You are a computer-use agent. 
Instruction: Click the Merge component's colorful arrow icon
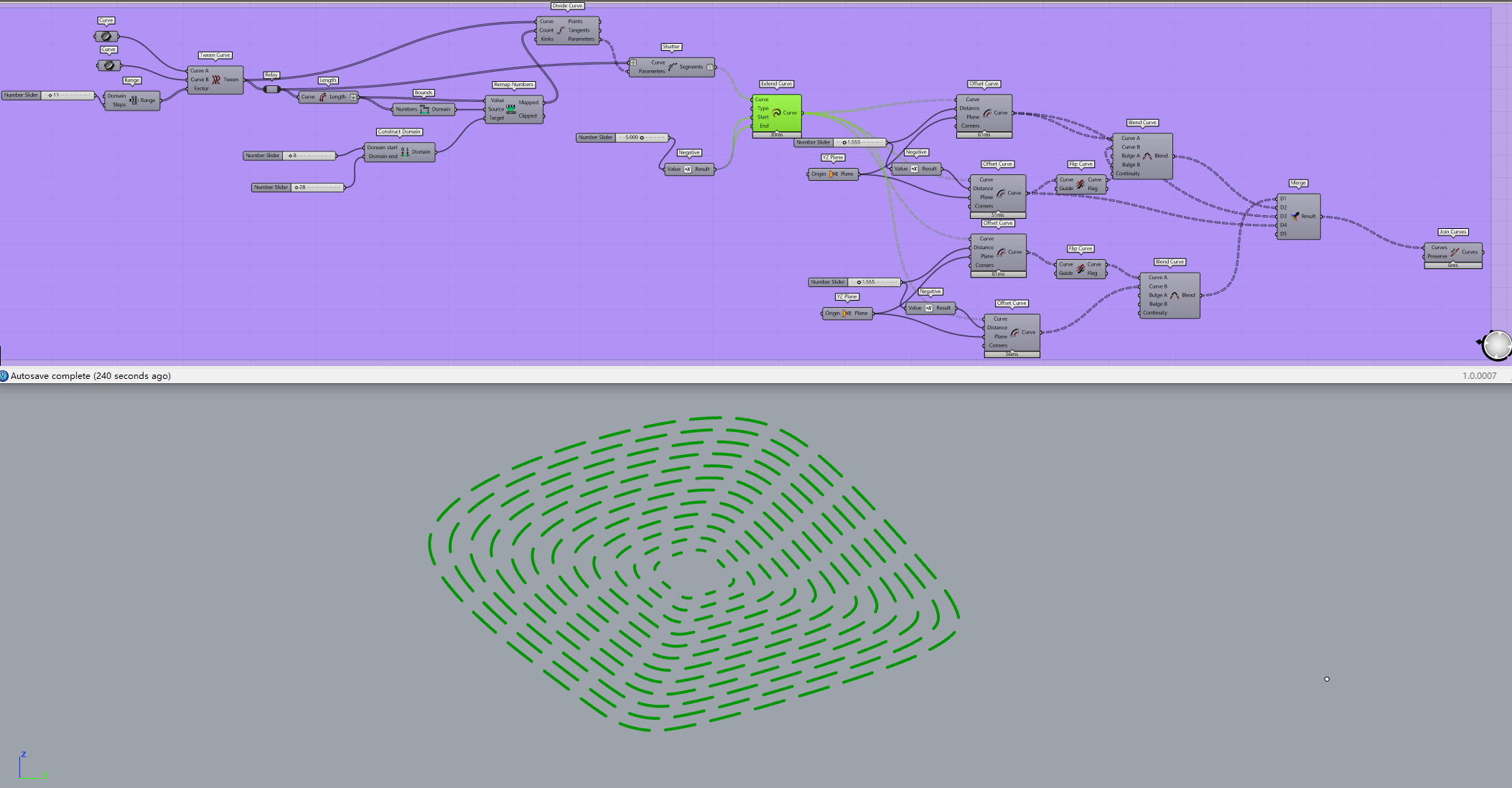[1294, 216]
